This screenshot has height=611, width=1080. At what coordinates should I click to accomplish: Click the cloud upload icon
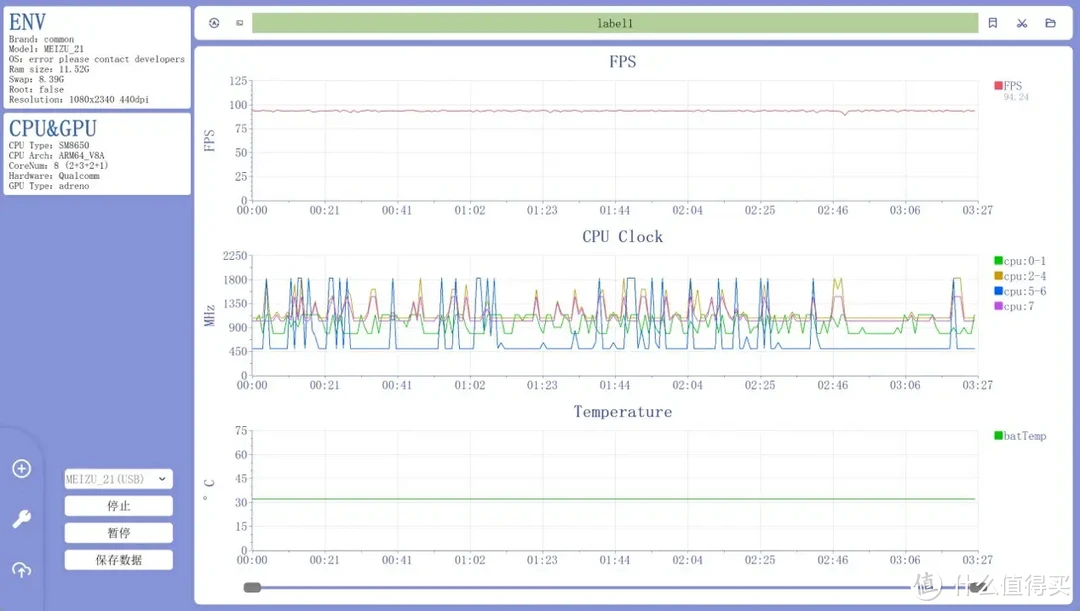[21, 570]
